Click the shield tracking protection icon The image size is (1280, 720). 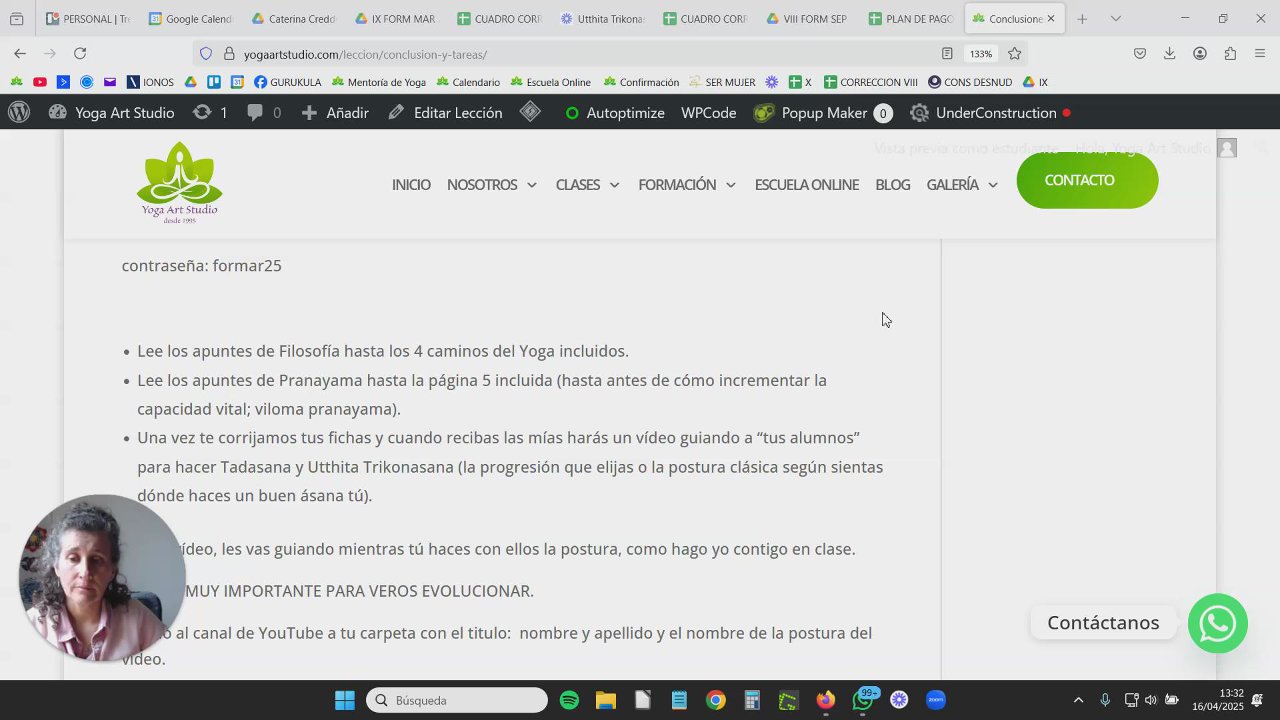point(206,54)
